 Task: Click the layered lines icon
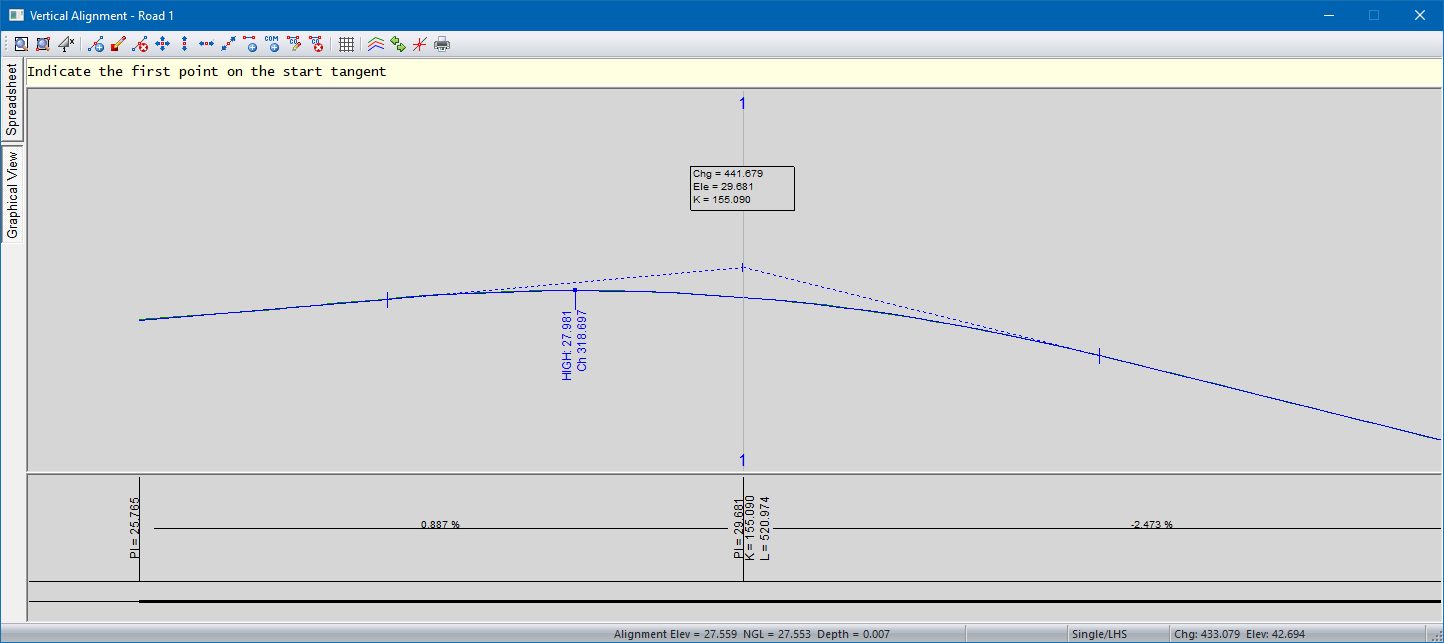coord(376,44)
